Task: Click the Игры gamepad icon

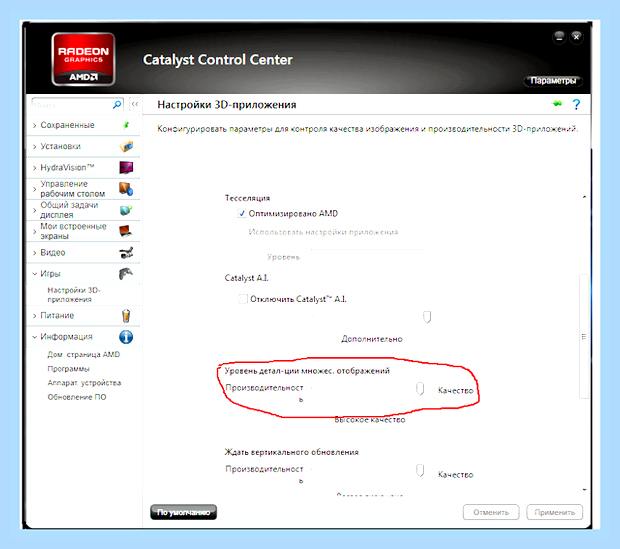Action: pos(126,274)
